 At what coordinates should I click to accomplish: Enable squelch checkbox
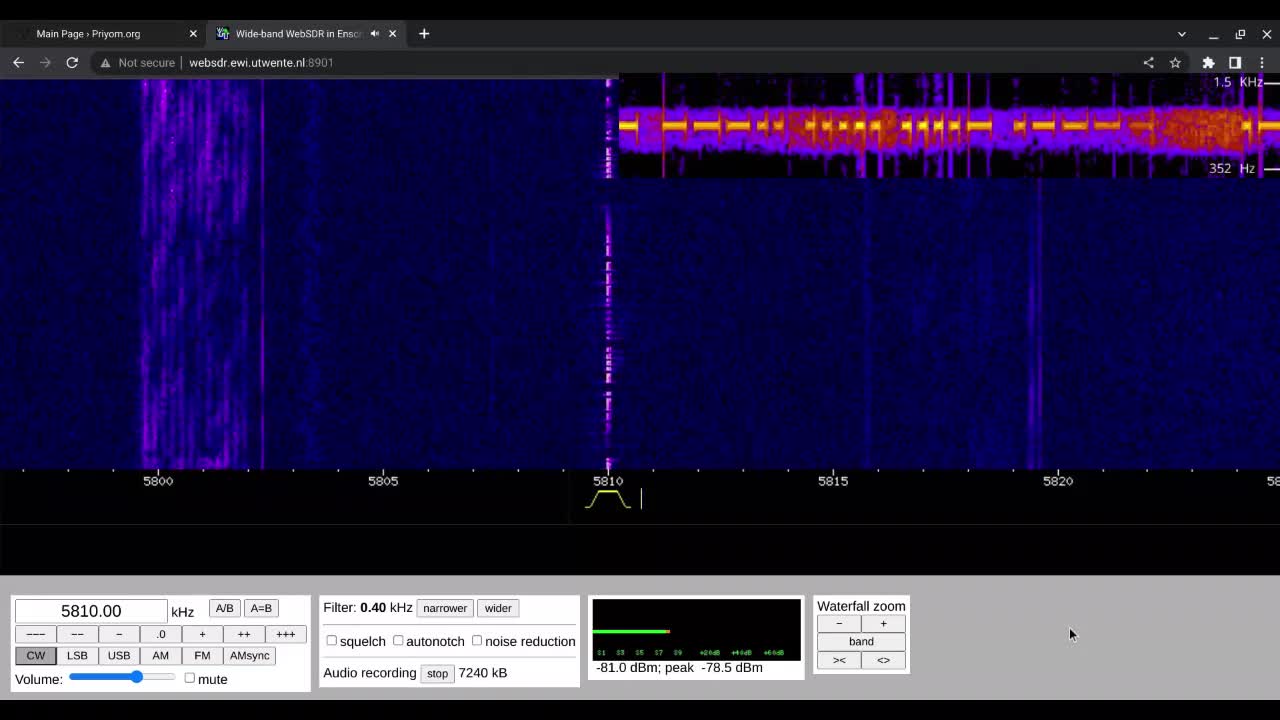coord(332,641)
